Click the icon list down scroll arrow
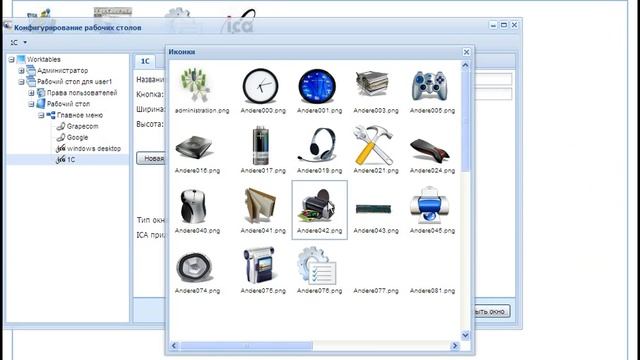 (x=465, y=335)
